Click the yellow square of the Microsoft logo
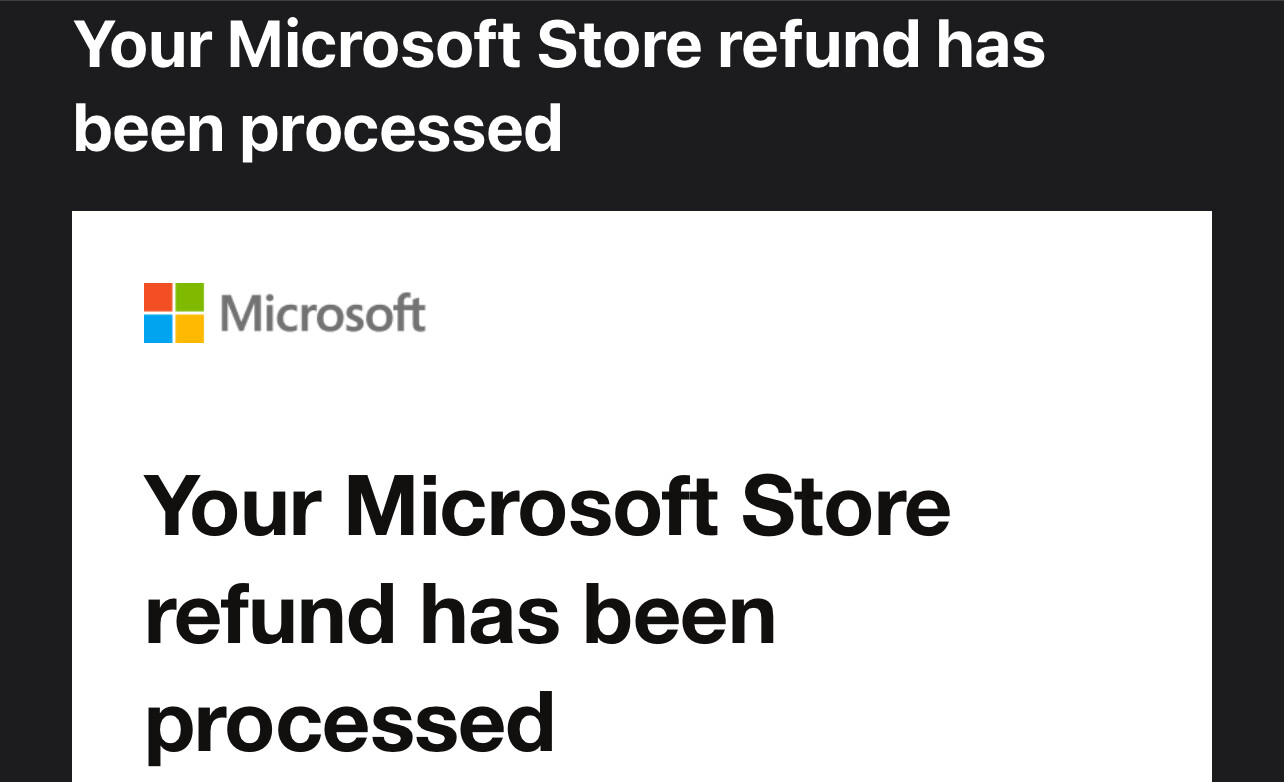This screenshot has width=1284, height=782. coord(190,329)
